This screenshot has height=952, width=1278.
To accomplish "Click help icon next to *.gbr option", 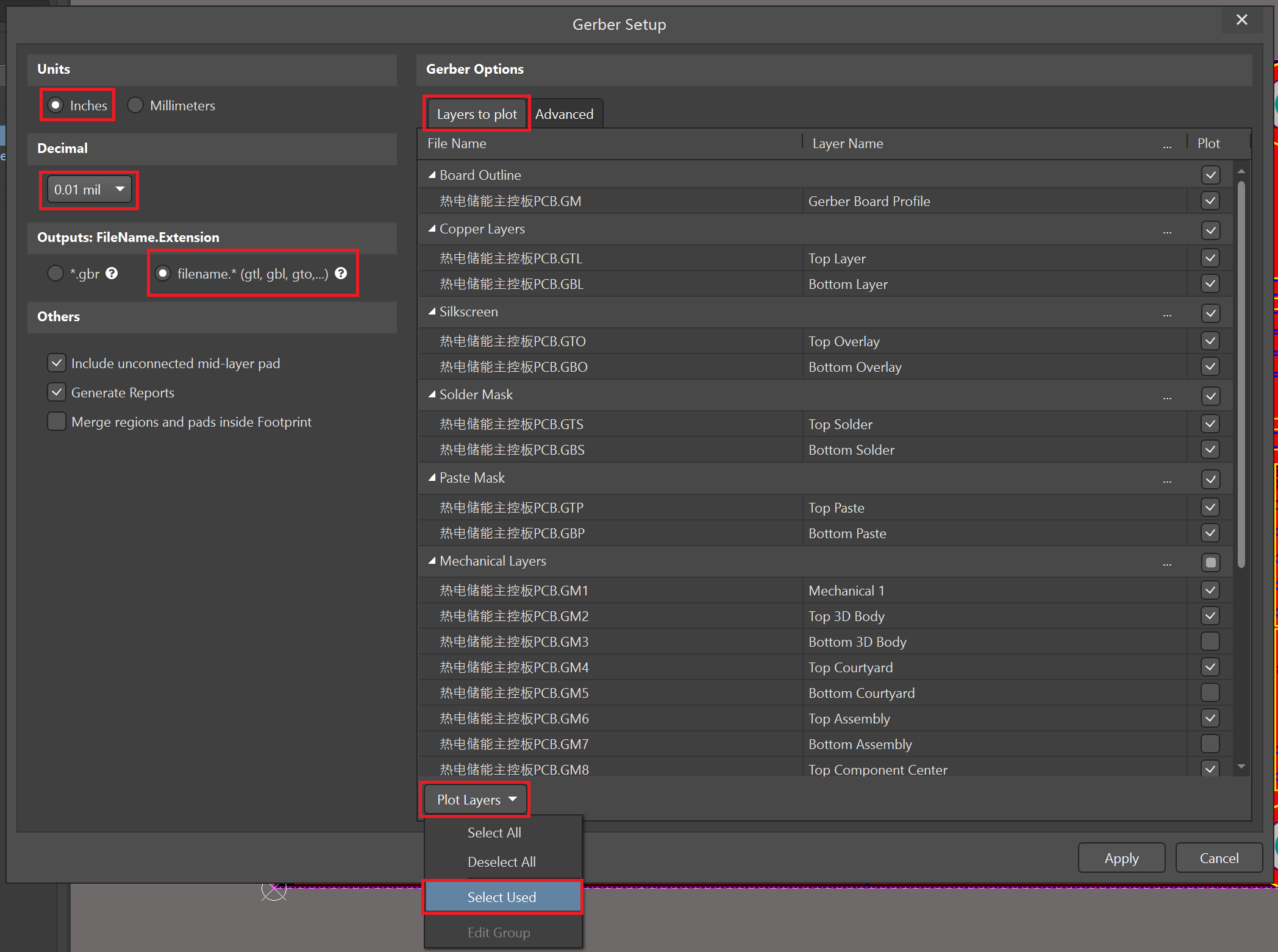I will pos(112,273).
